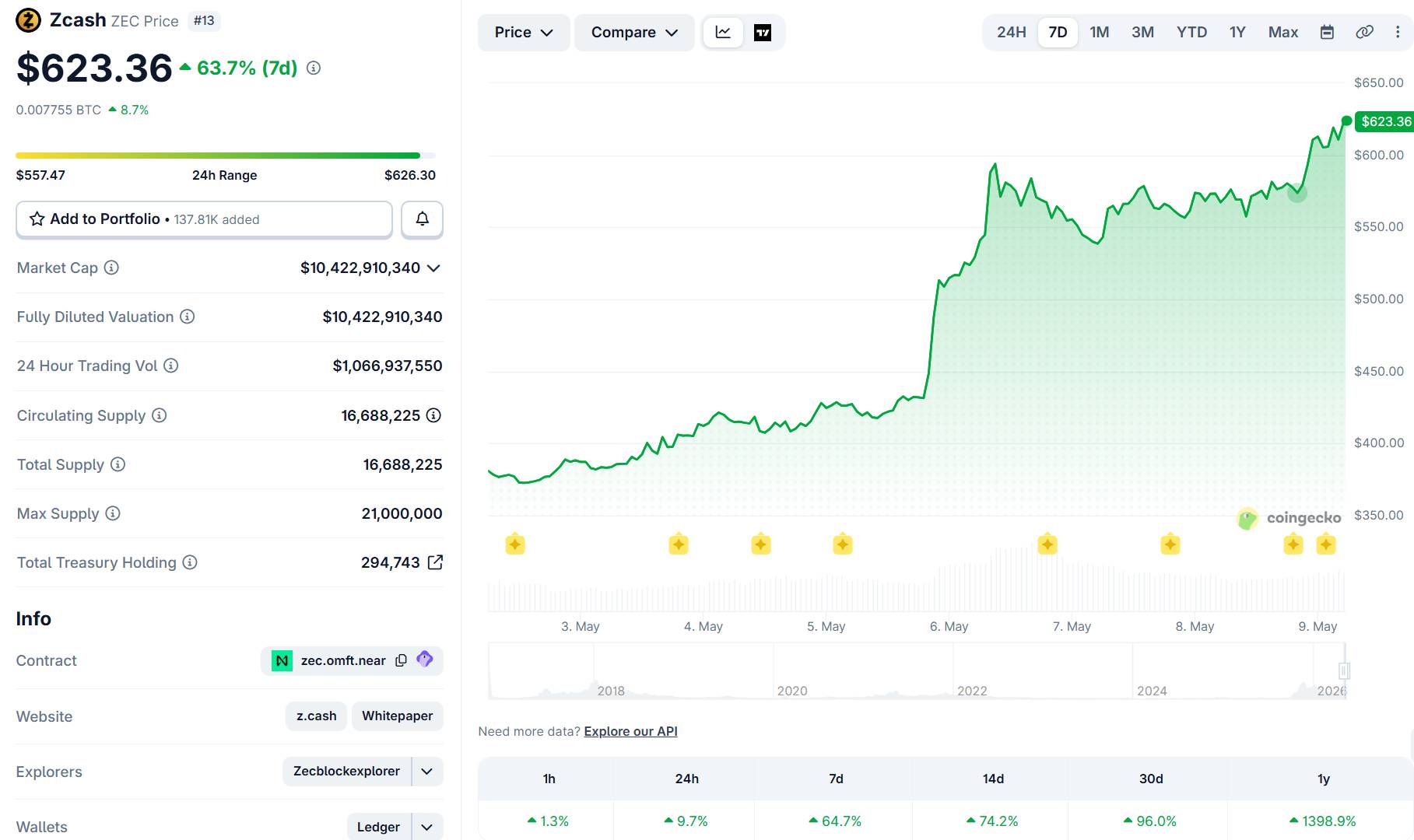1414x840 pixels.
Task: Show the Market Cap info tooltip icon
Action: [x=111, y=268]
